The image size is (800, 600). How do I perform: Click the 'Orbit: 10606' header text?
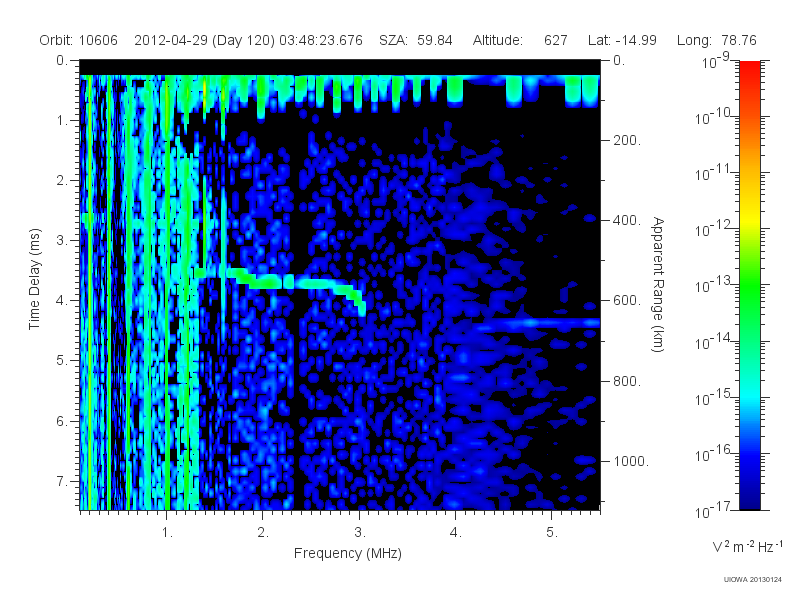[78, 40]
